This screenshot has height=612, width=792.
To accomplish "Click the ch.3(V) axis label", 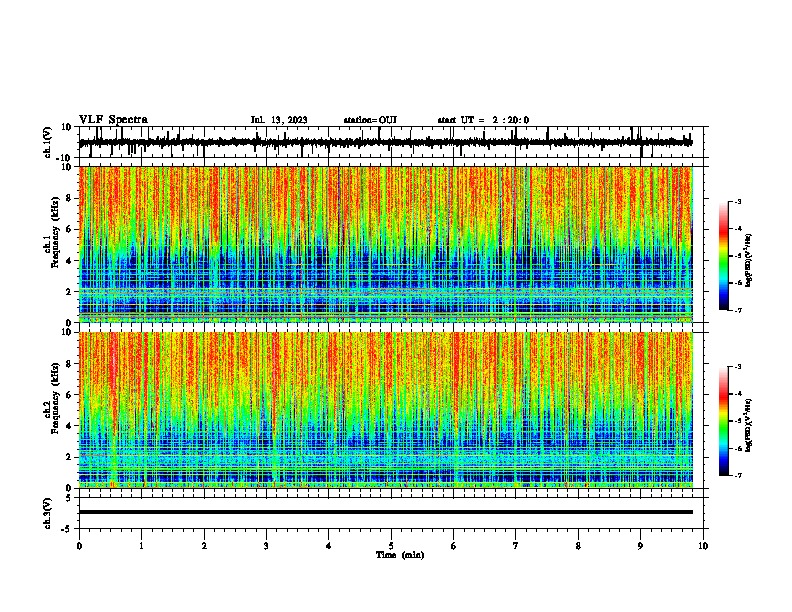I will 48,513.
